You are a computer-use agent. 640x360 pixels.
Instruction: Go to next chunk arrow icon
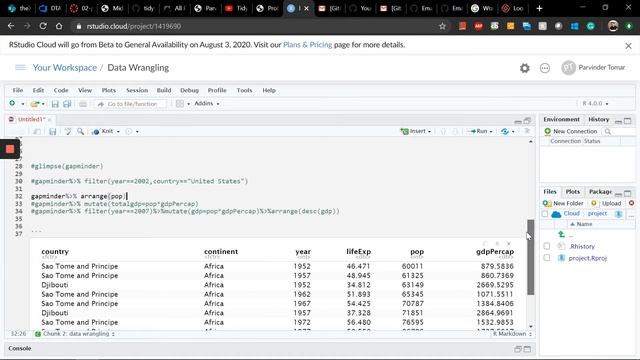point(455,131)
